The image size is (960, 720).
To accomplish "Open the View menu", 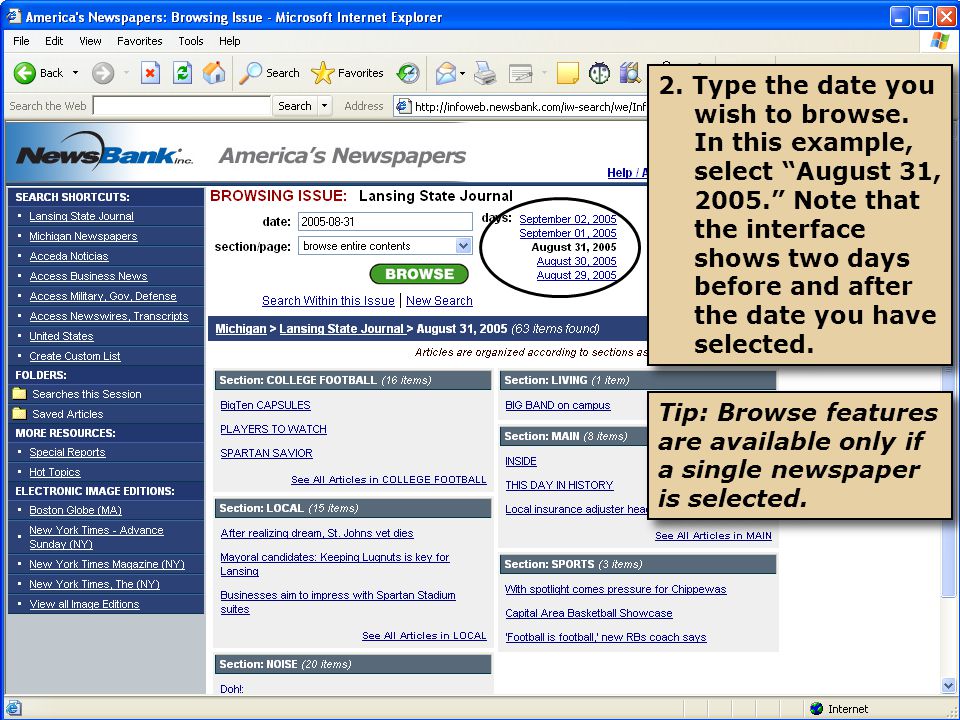I will click(x=90, y=41).
